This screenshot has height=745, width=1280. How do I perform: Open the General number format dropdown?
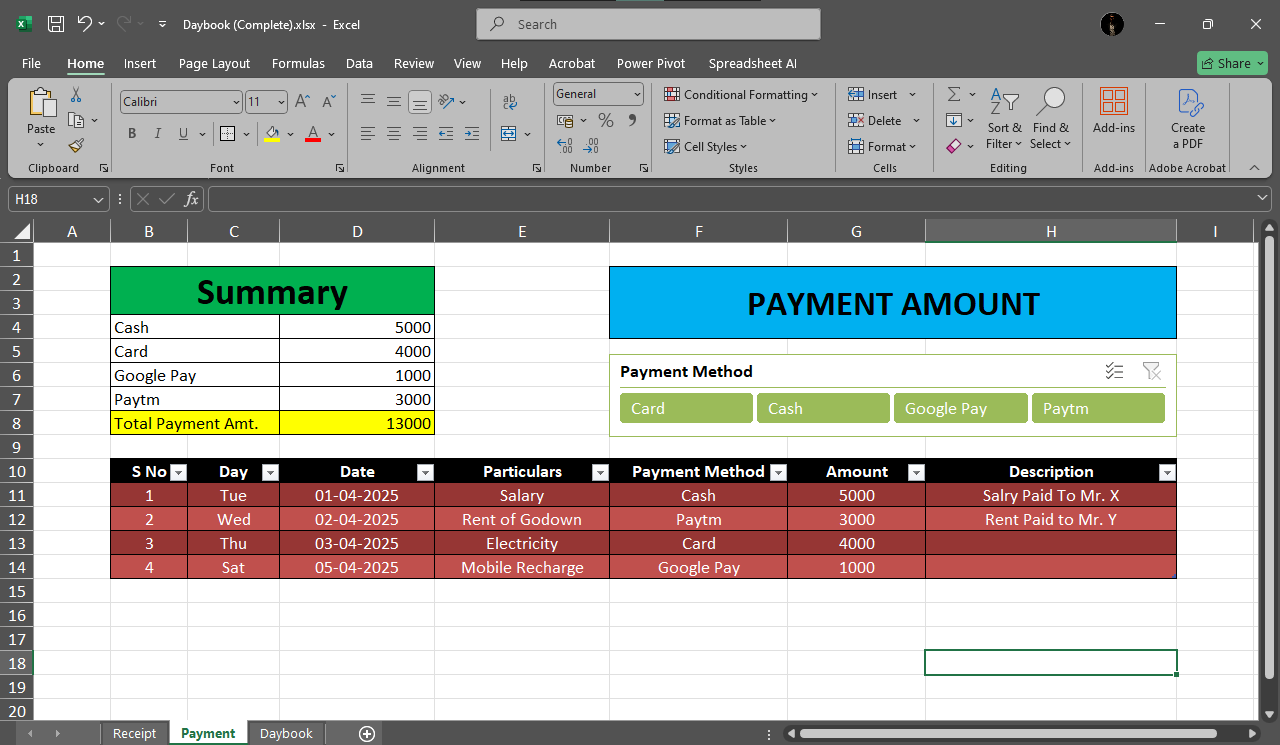click(x=637, y=94)
